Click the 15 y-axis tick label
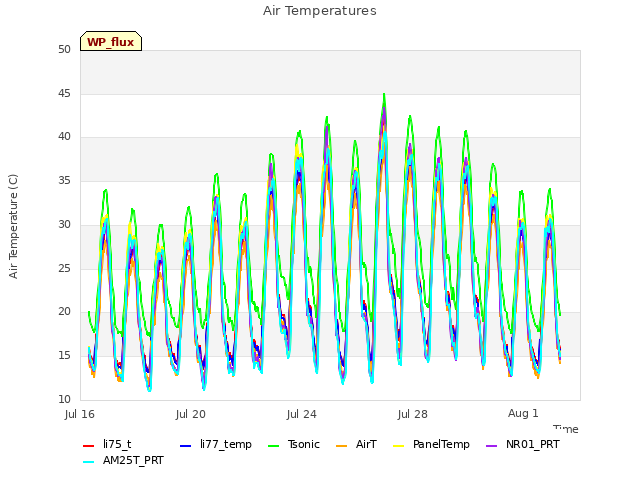Viewport: 640px width, 480px height. click(64, 356)
